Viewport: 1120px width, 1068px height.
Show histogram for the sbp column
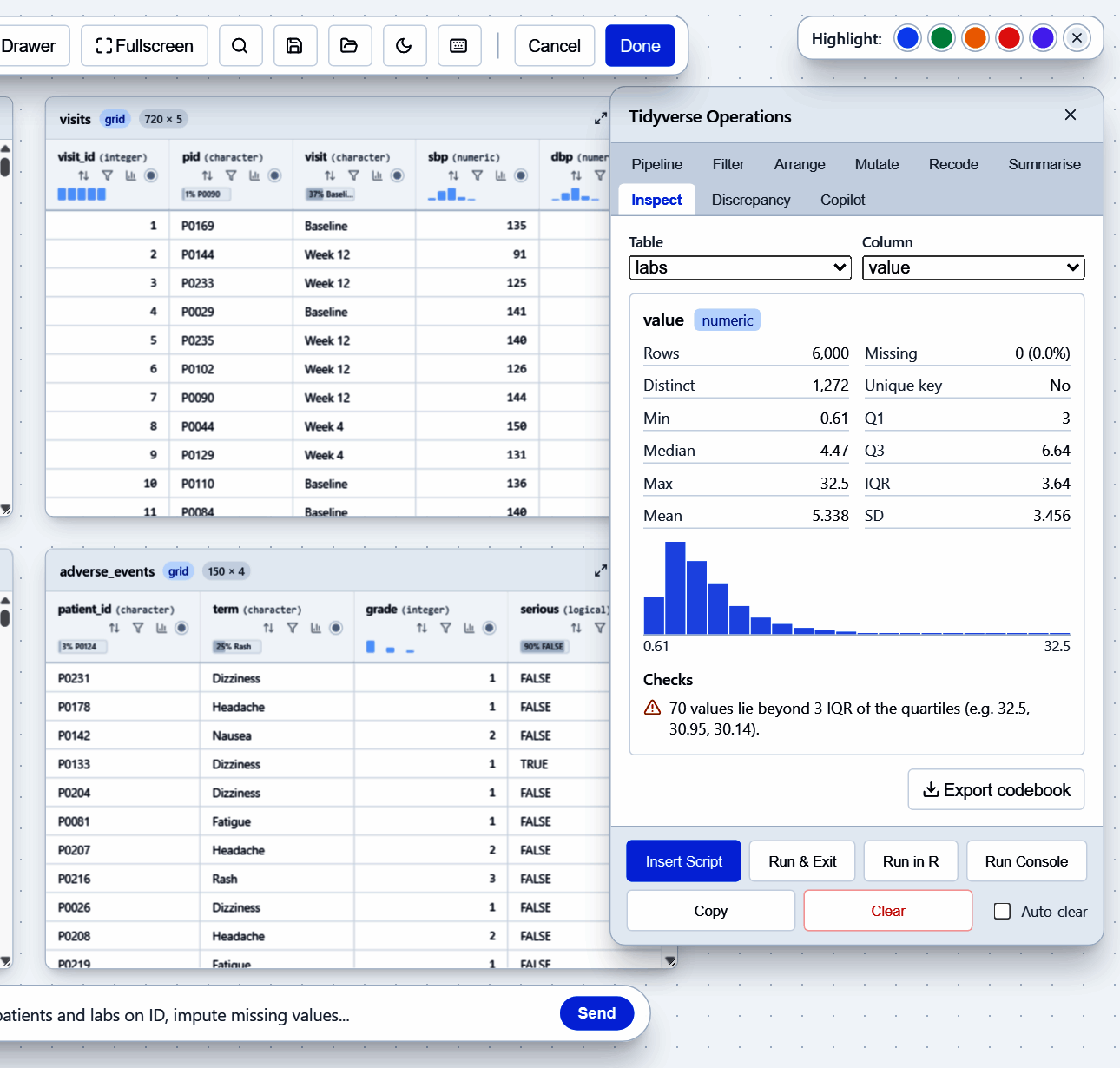(501, 175)
